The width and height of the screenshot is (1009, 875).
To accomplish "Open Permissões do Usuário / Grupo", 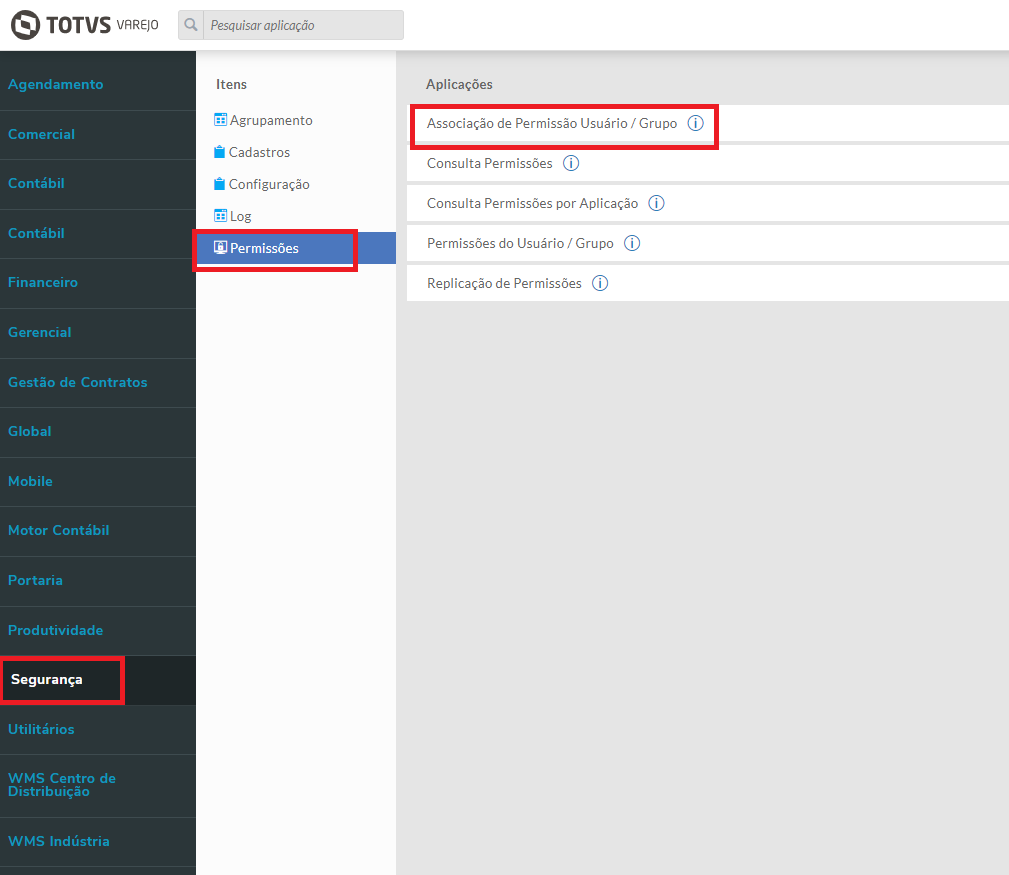I will (x=708, y=243).
